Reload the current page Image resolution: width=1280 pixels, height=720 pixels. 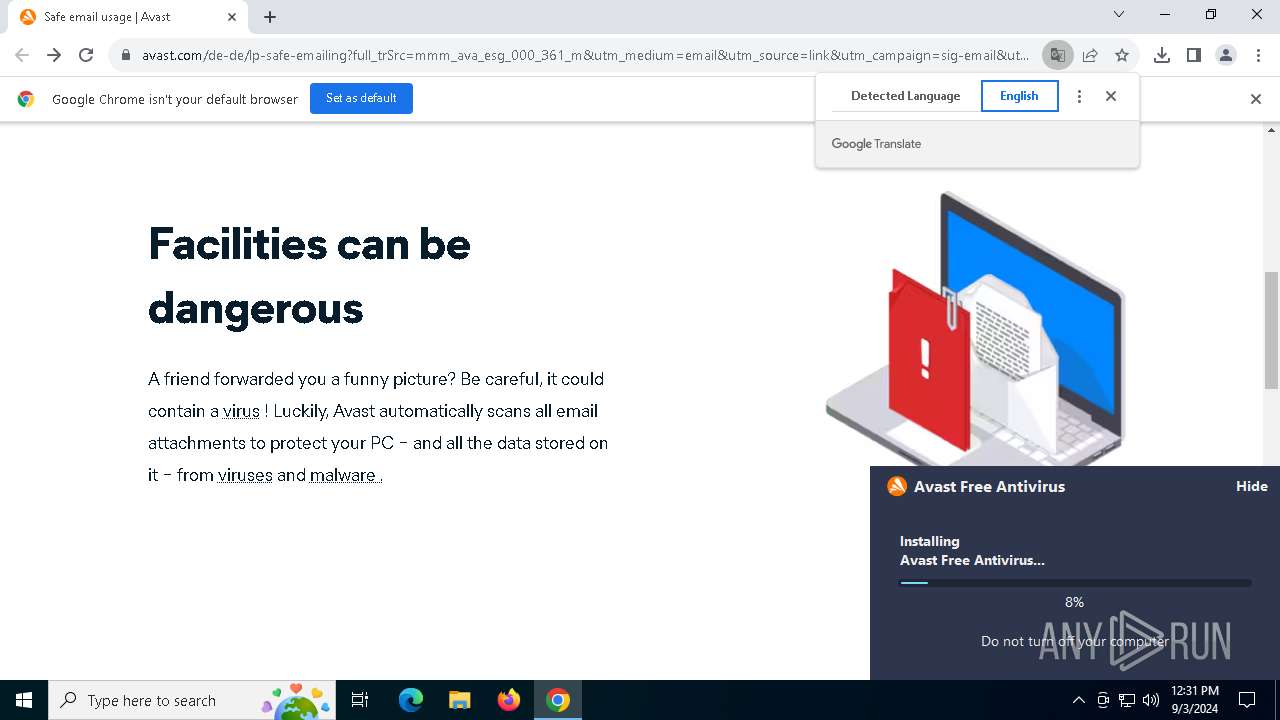[x=86, y=55]
